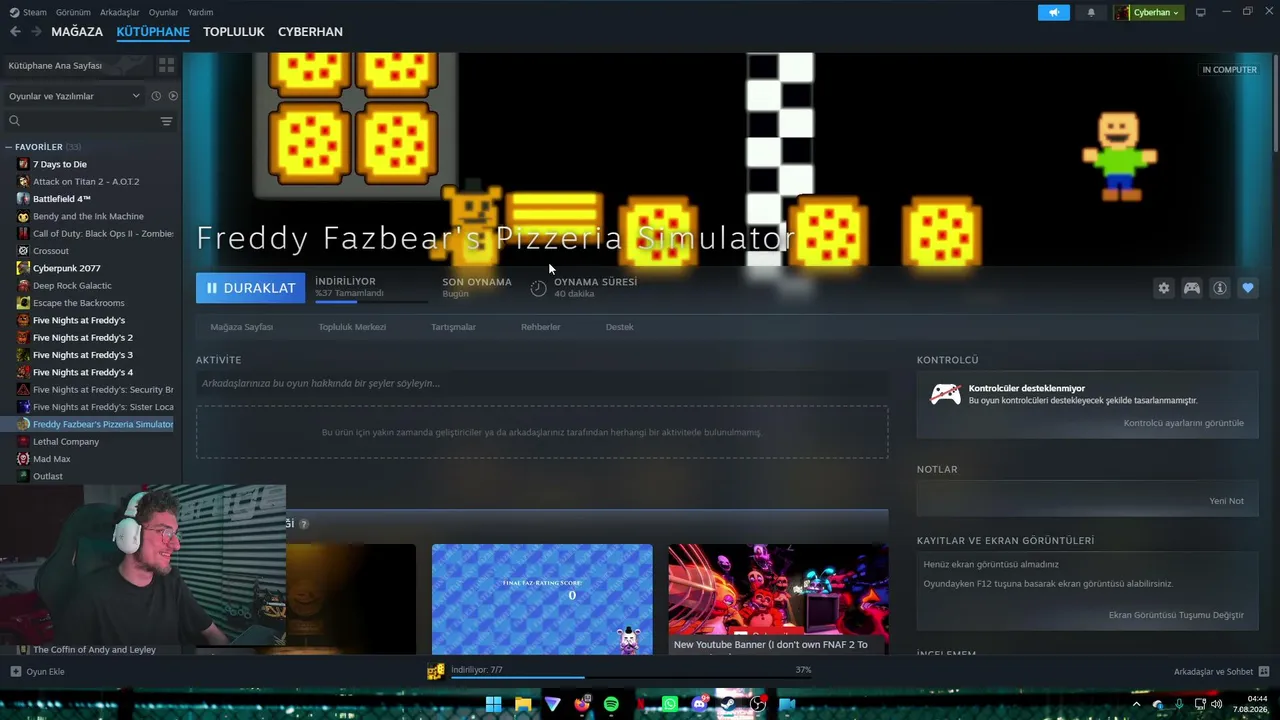1280x720 pixels.
Task: Open Tartışmalar link
Action: 453,327
